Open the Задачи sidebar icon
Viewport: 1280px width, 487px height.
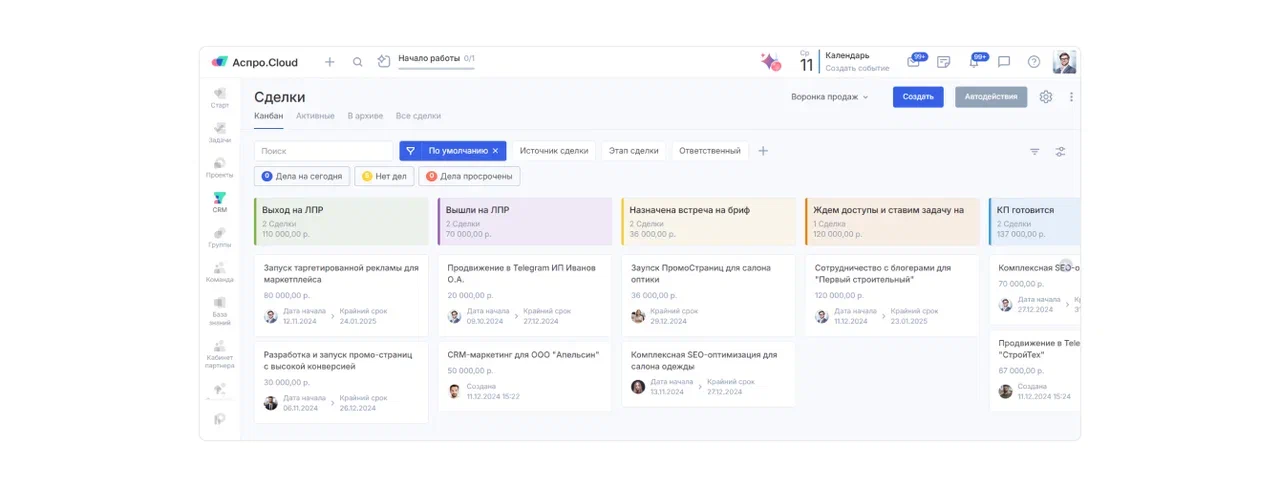pyautogui.click(x=219, y=131)
